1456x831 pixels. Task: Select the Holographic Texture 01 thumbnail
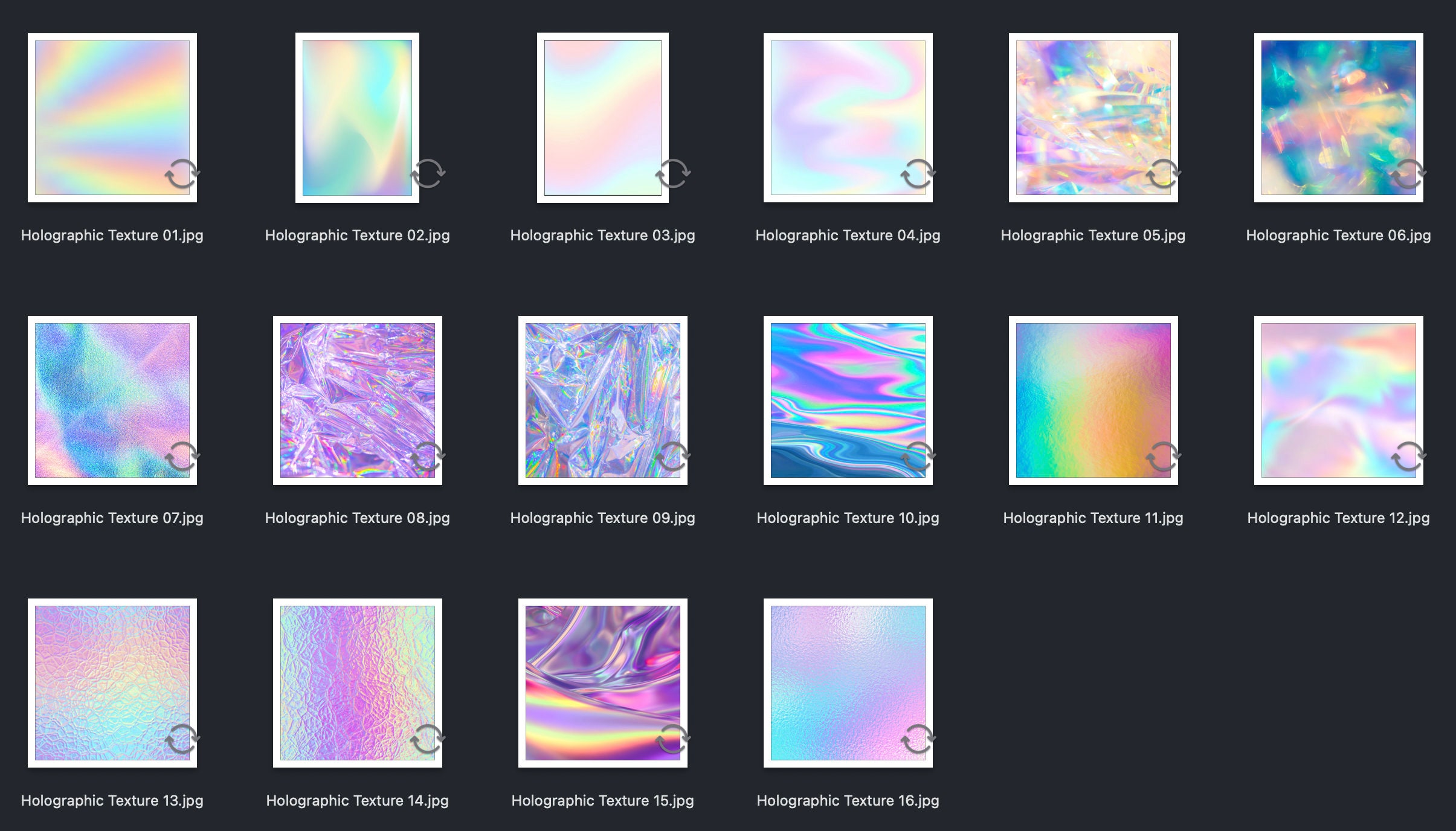click(112, 118)
